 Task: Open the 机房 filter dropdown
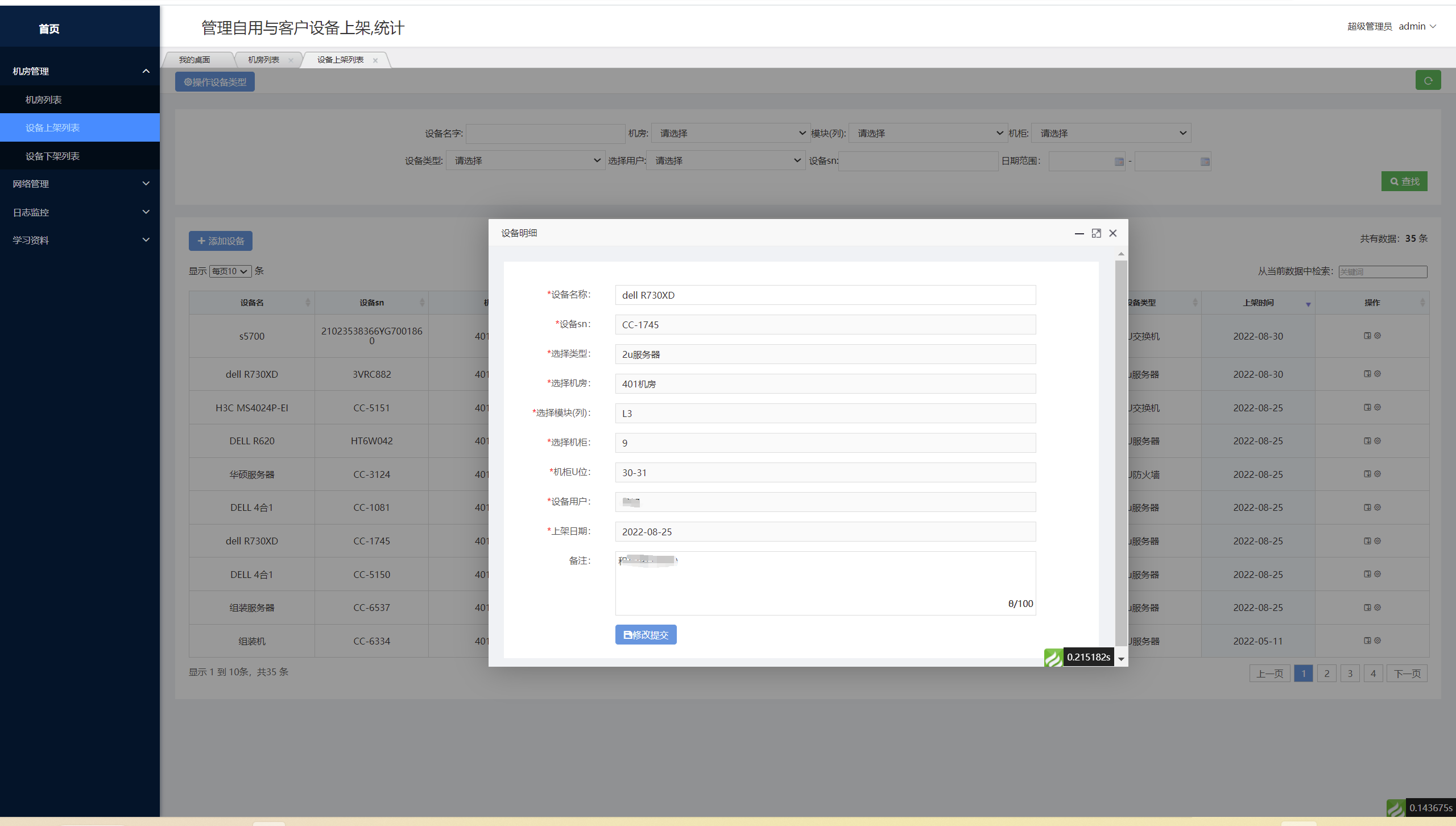pyautogui.click(x=731, y=133)
